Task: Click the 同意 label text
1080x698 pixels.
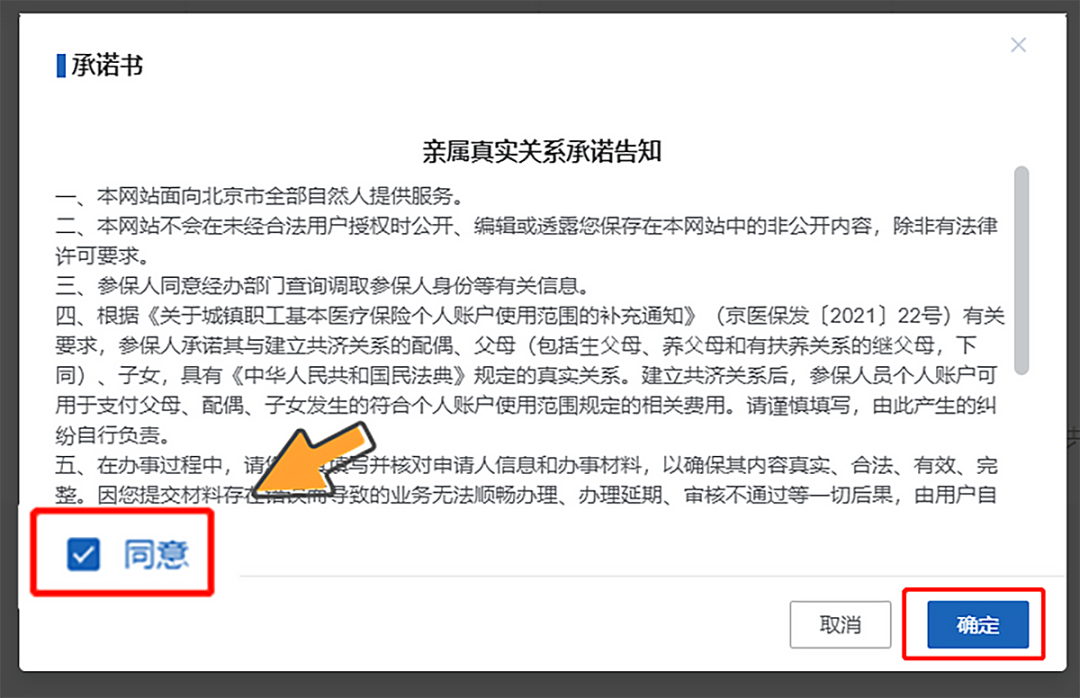Action: point(156,555)
